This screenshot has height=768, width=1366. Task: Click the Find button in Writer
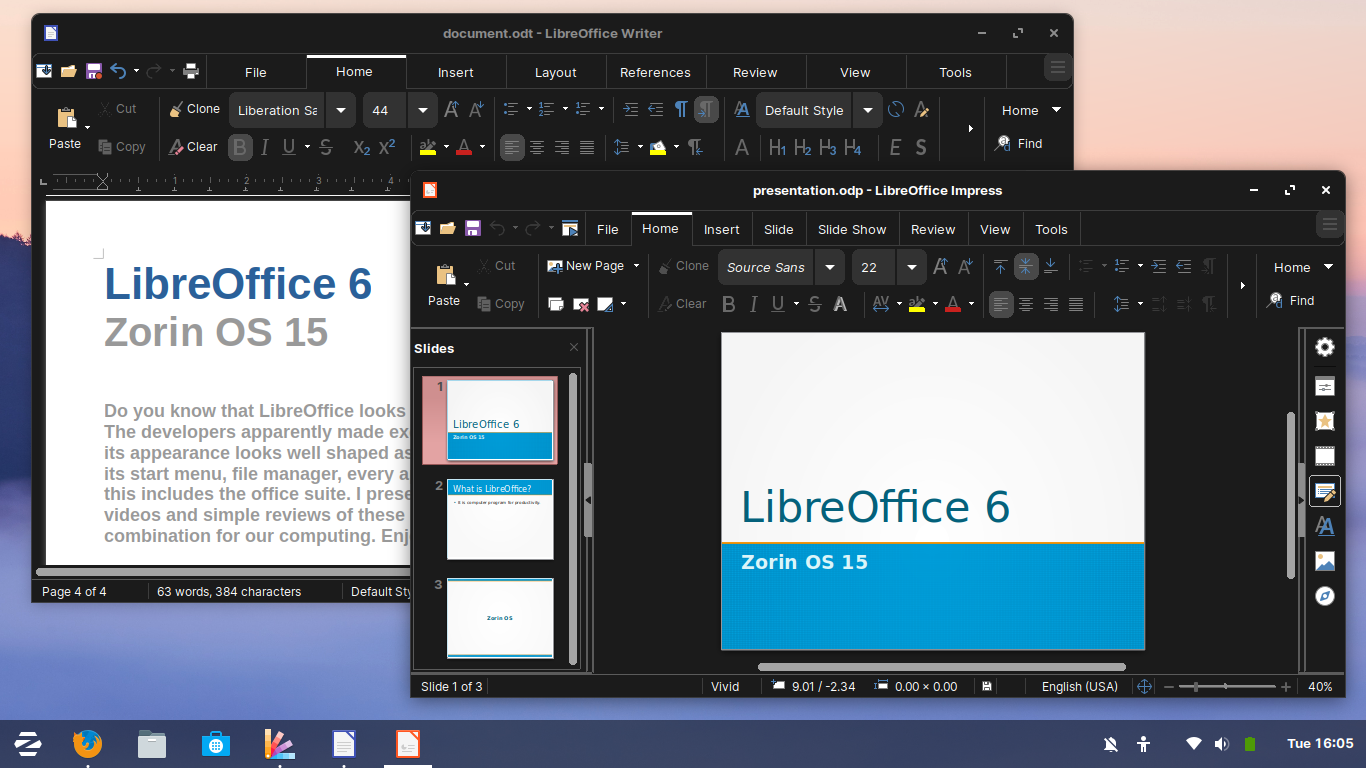coord(1019,143)
